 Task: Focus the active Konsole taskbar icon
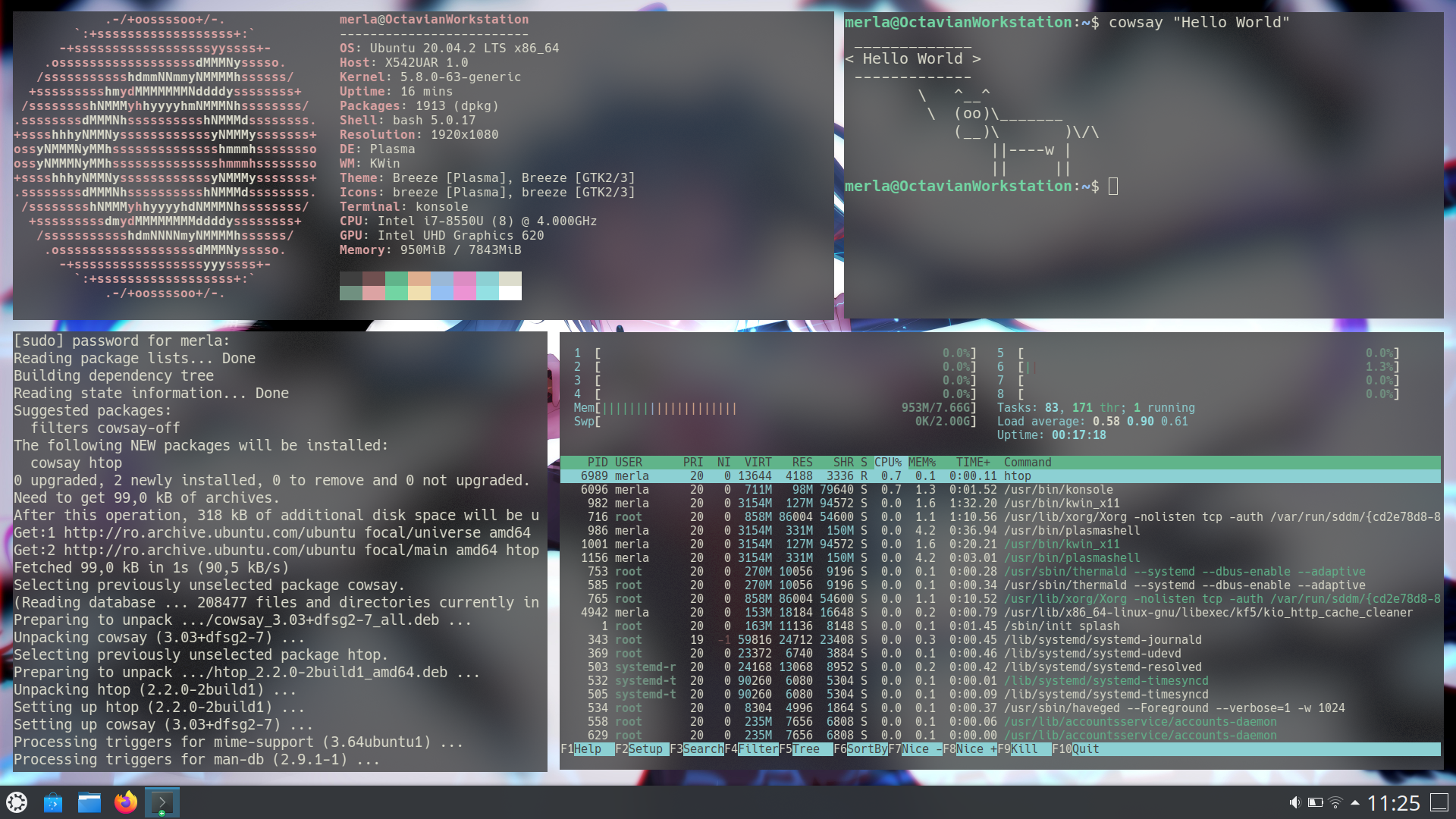[x=162, y=802]
